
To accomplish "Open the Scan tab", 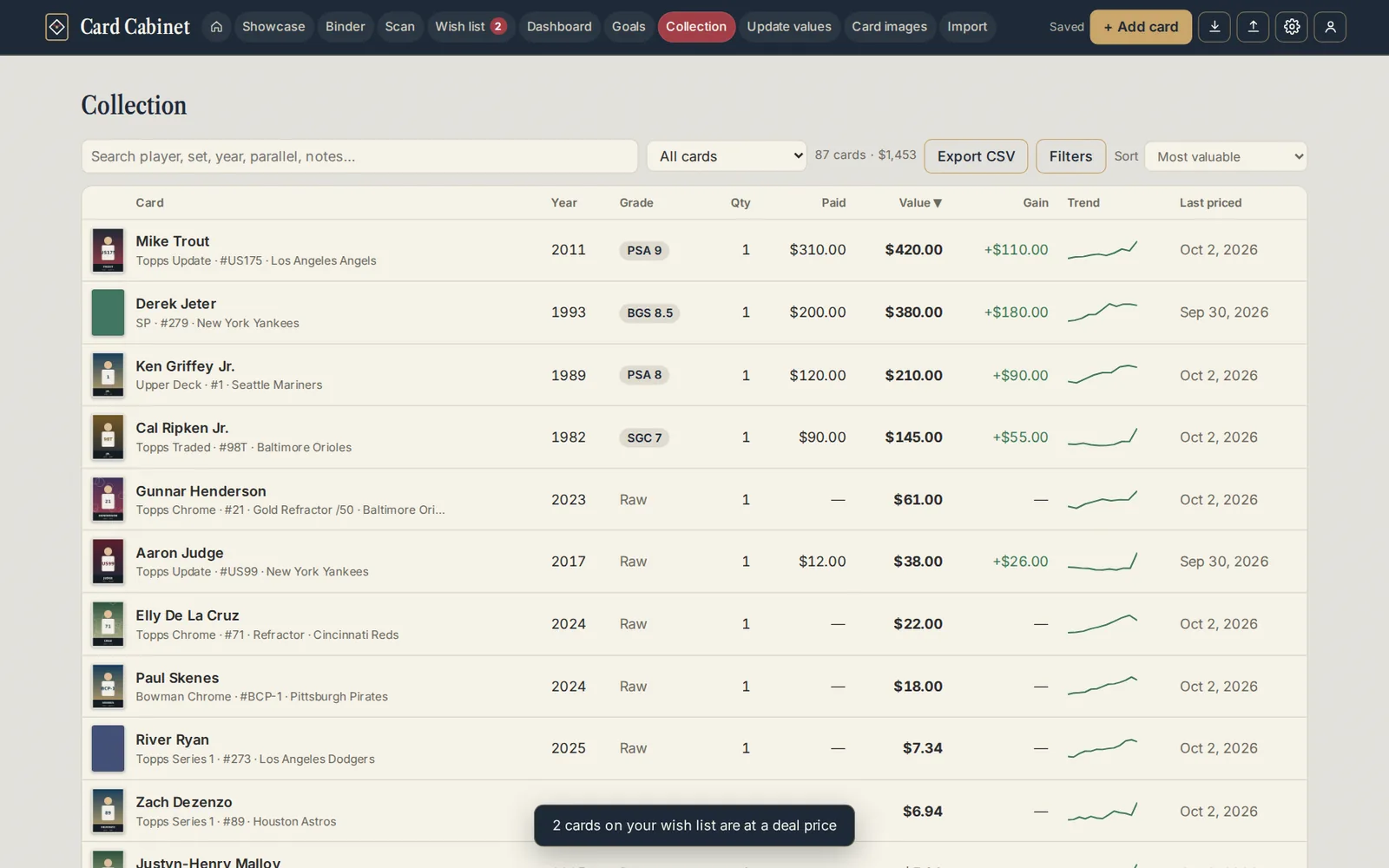I will (x=400, y=27).
